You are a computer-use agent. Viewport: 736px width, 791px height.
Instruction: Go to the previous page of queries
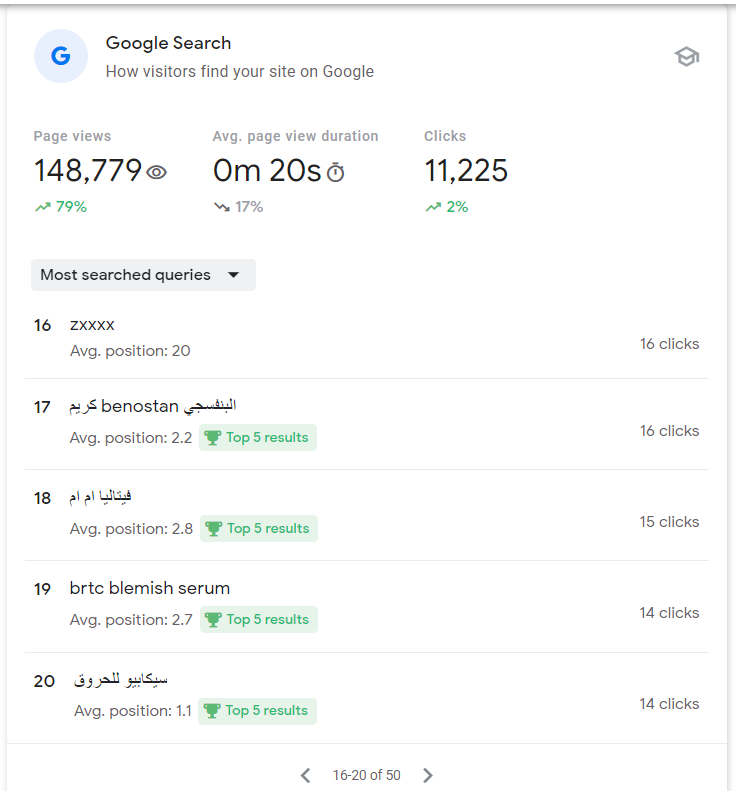tap(306, 775)
